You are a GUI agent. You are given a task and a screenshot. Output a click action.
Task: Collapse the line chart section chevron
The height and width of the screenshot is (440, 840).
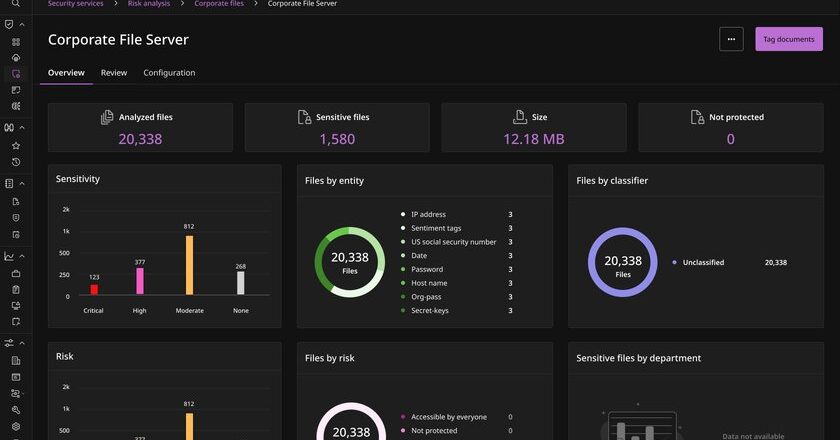coord(22,256)
